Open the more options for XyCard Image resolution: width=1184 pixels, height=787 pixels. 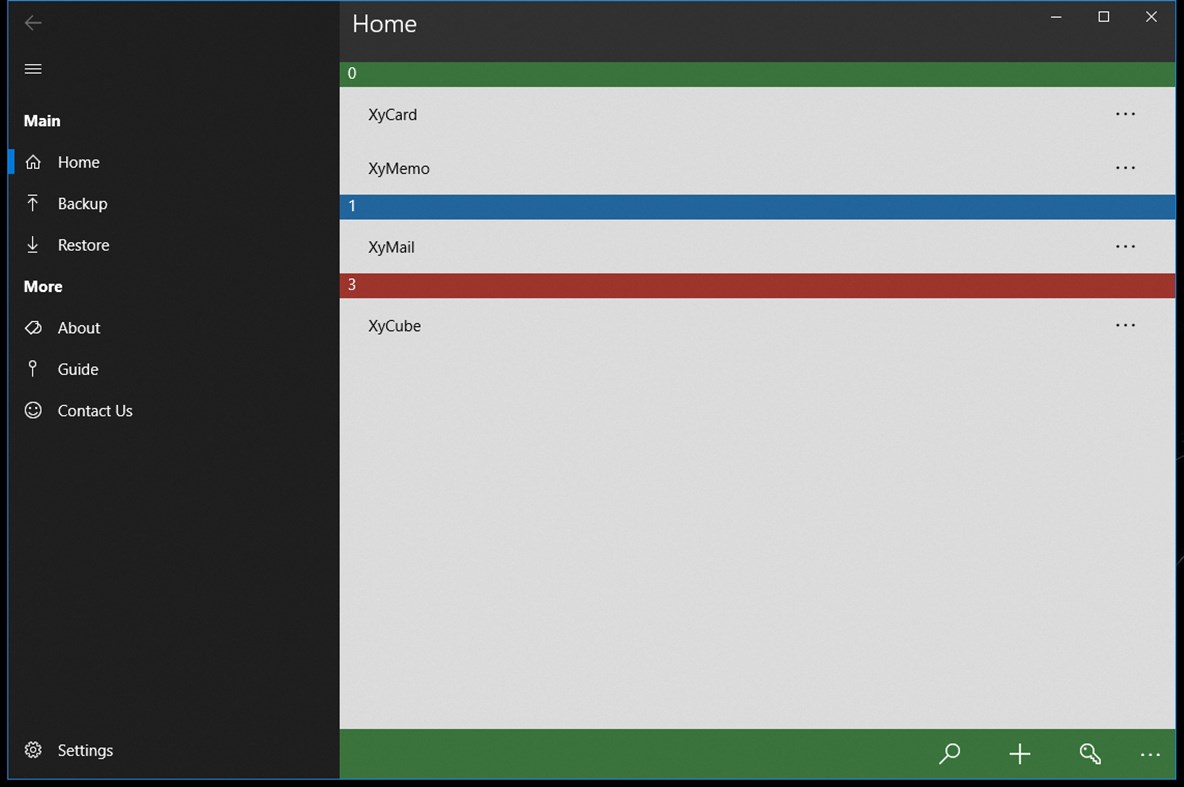[1125, 114]
